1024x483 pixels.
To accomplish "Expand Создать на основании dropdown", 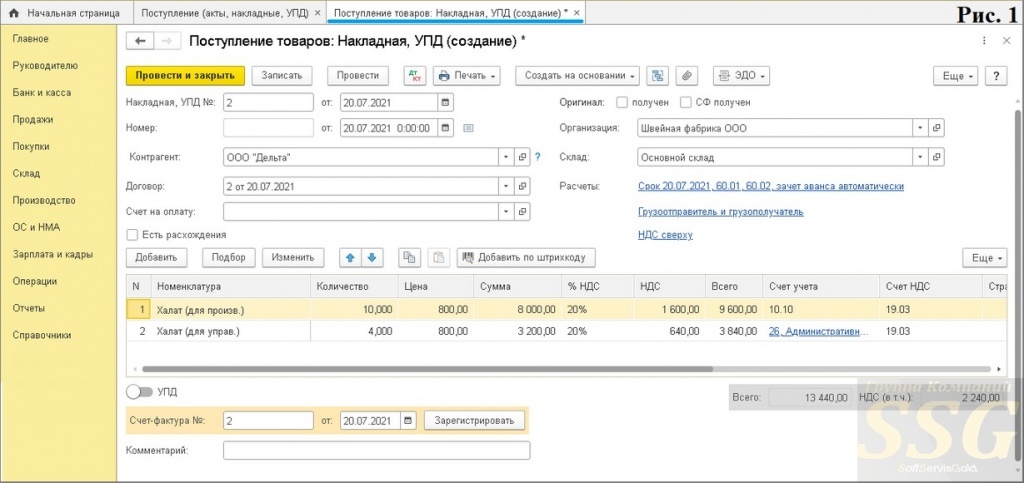I will pyautogui.click(x=577, y=76).
